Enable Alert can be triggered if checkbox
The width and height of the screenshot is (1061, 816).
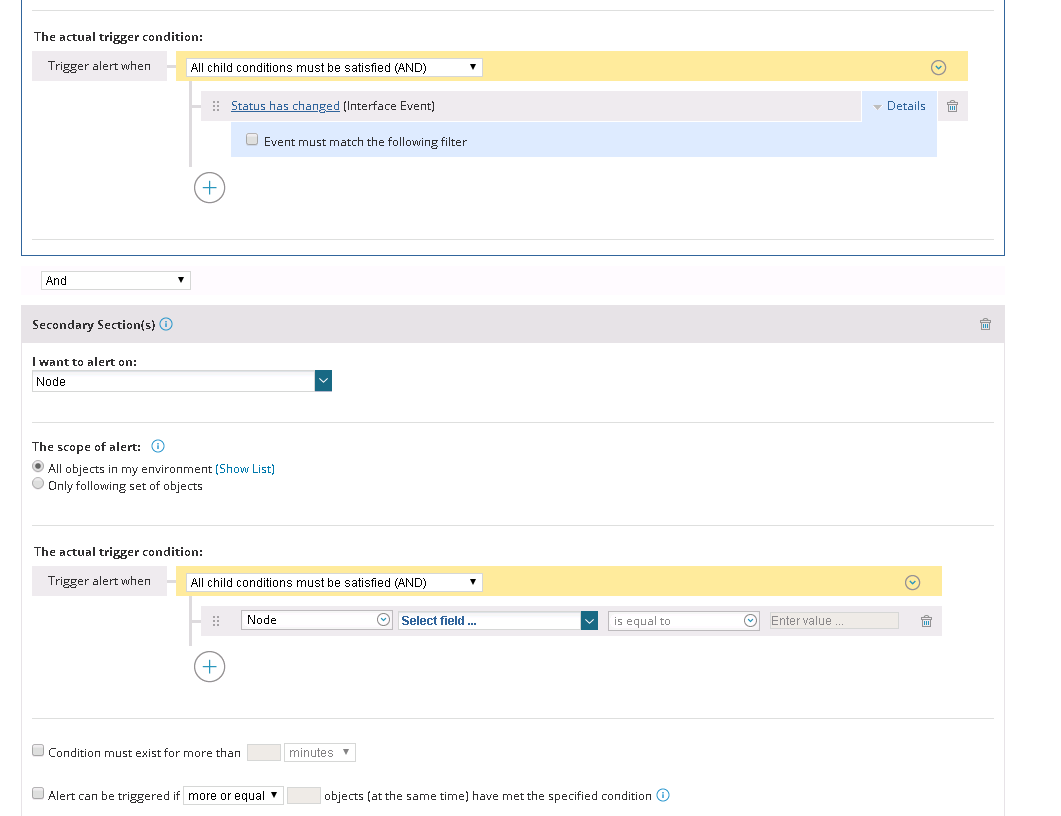click(38, 794)
